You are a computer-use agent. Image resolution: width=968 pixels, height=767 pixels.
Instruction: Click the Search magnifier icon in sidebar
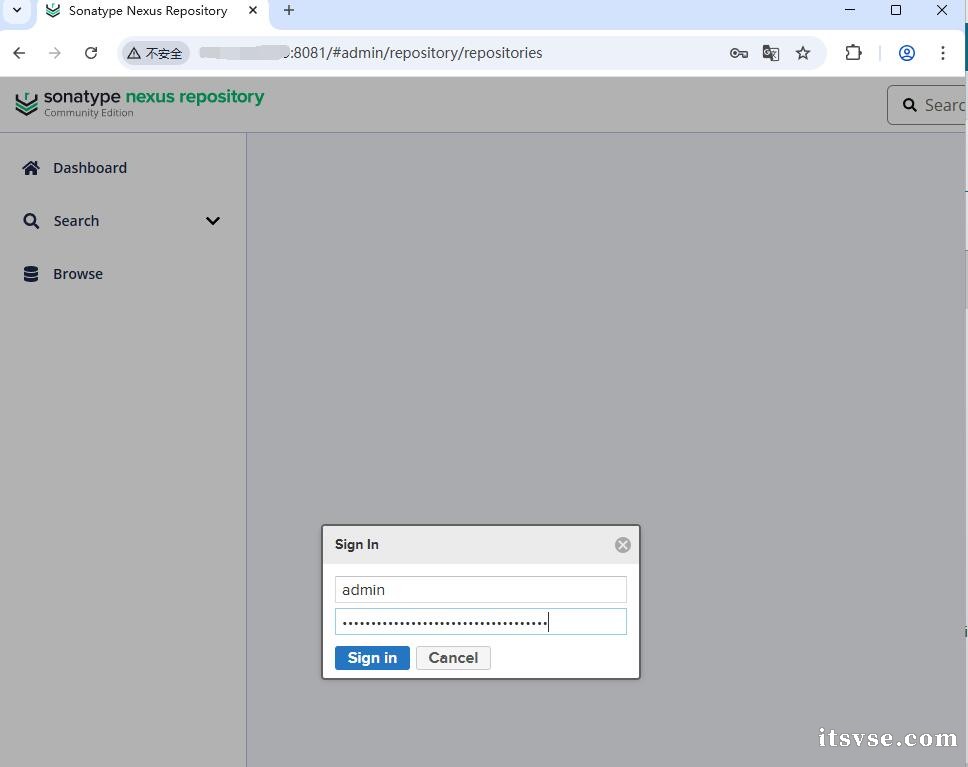point(31,221)
